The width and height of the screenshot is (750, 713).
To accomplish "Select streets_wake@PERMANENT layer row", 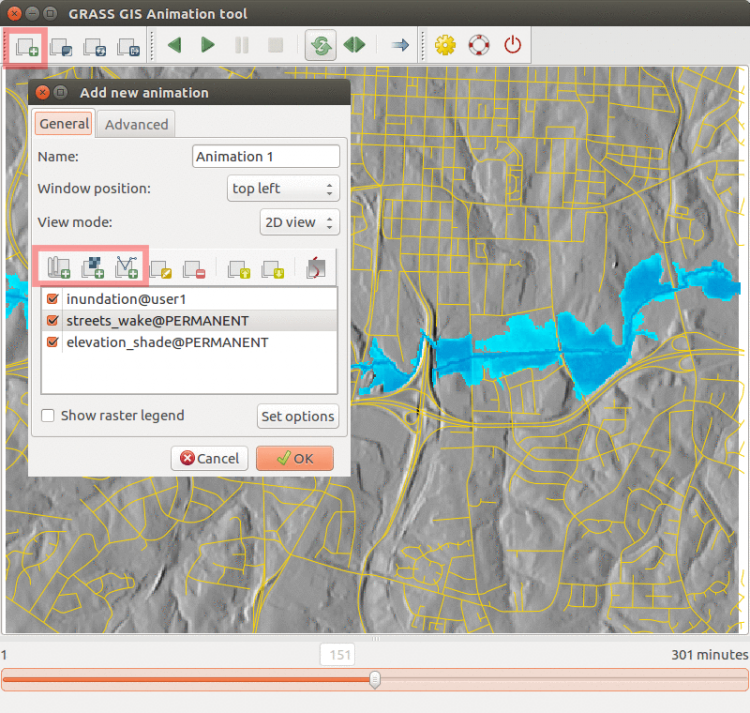I will [x=189, y=320].
